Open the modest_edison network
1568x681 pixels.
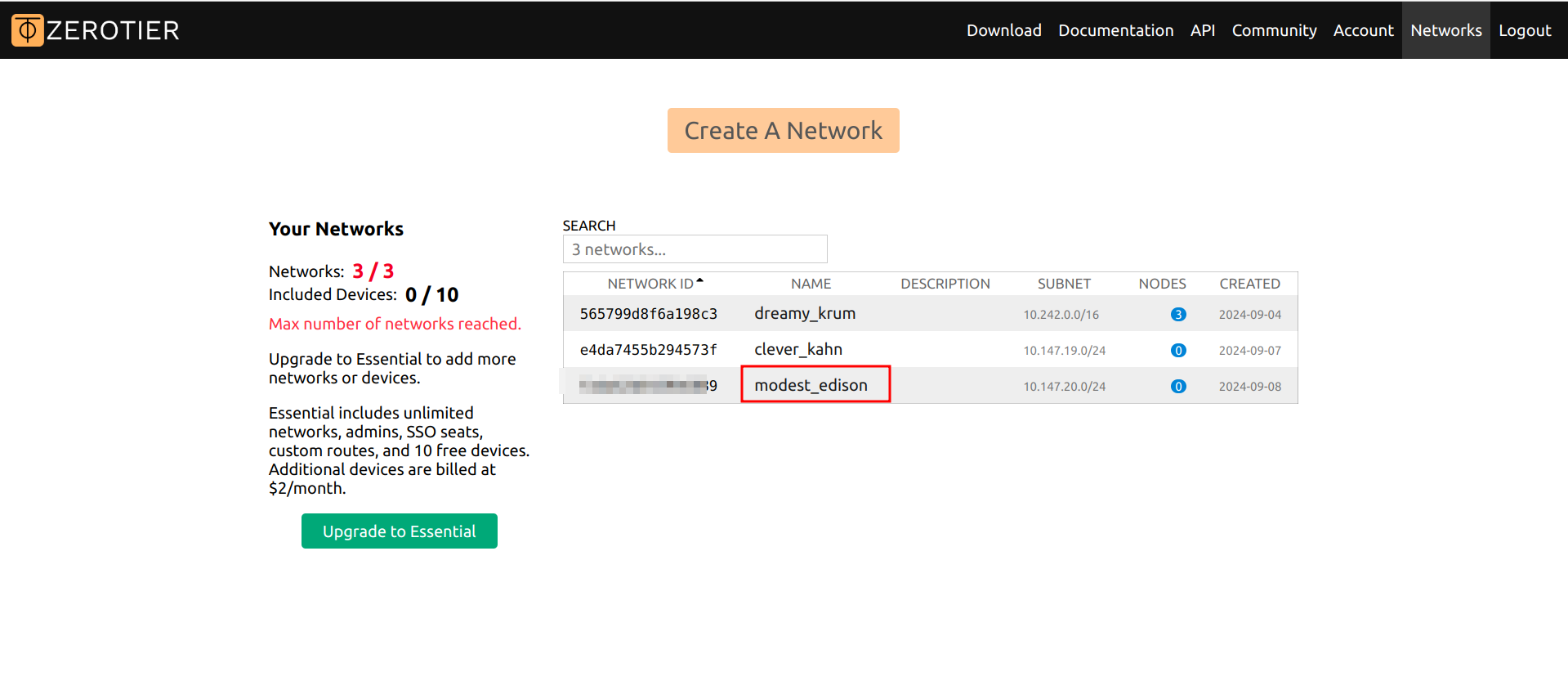[x=811, y=386]
